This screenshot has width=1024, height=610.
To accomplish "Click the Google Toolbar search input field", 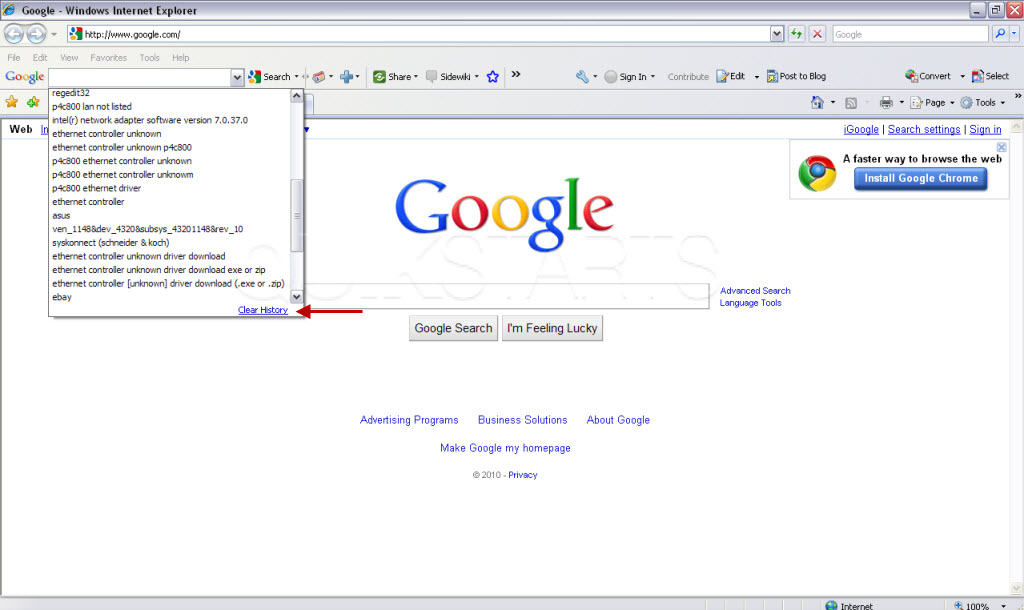I will (x=140, y=77).
